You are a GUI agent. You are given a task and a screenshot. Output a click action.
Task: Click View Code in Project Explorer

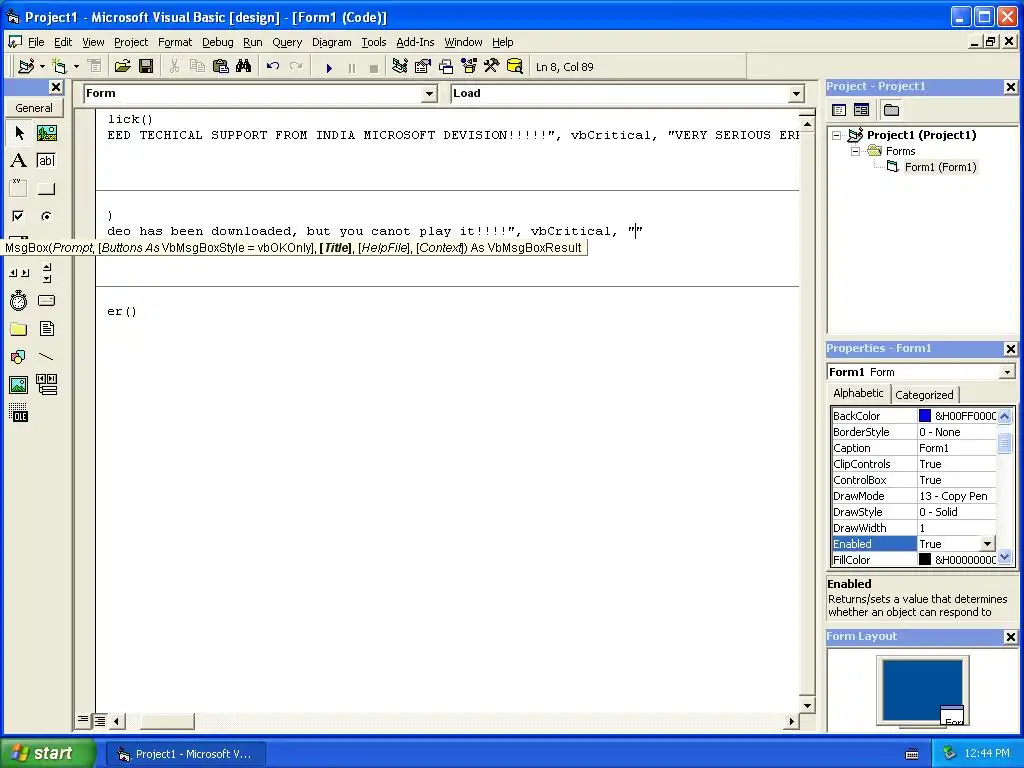coord(839,110)
